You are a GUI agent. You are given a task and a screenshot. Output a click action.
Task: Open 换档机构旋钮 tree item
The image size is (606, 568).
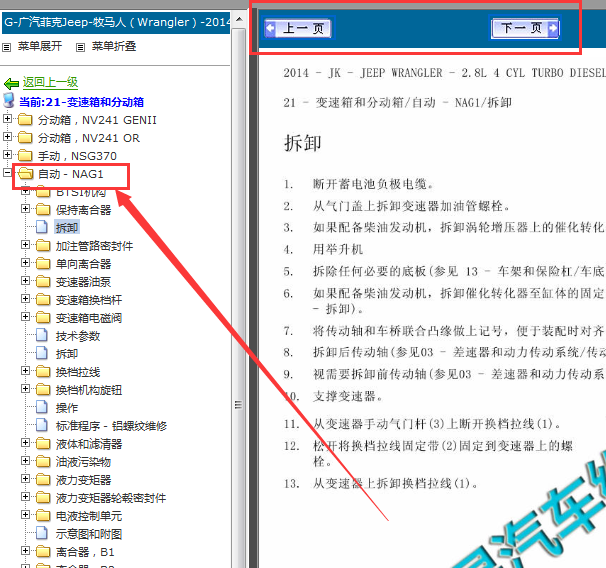(89, 390)
